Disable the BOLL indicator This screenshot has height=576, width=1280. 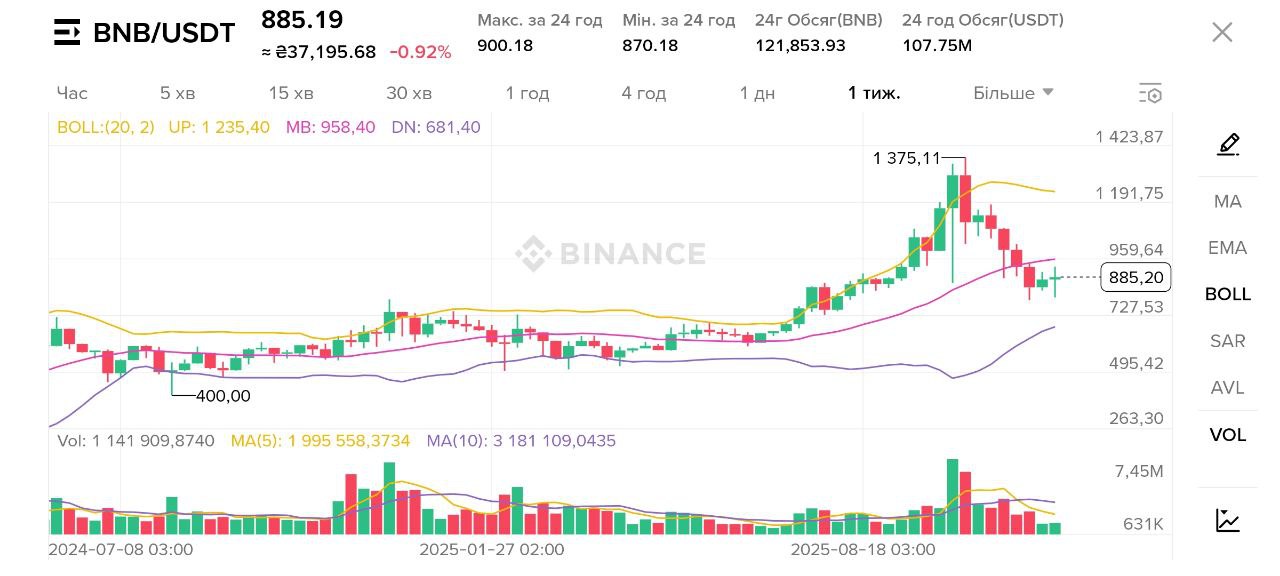pyautogui.click(x=1228, y=294)
